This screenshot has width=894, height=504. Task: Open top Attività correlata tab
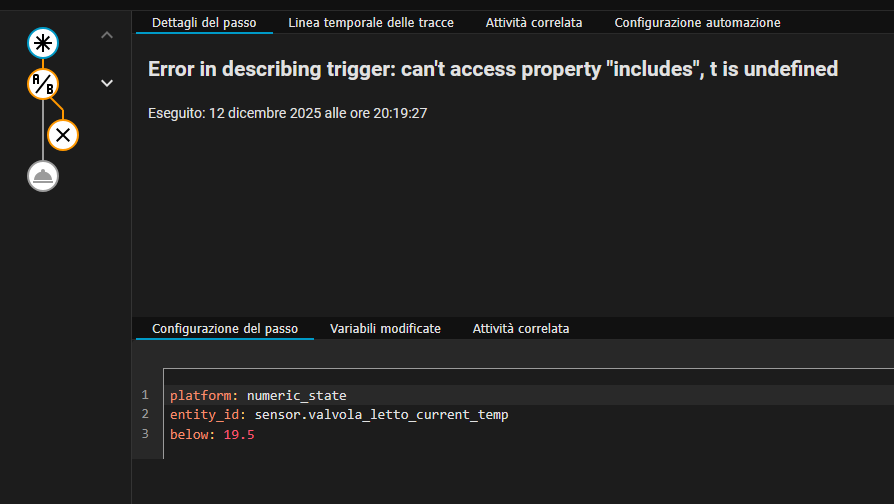point(534,23)
